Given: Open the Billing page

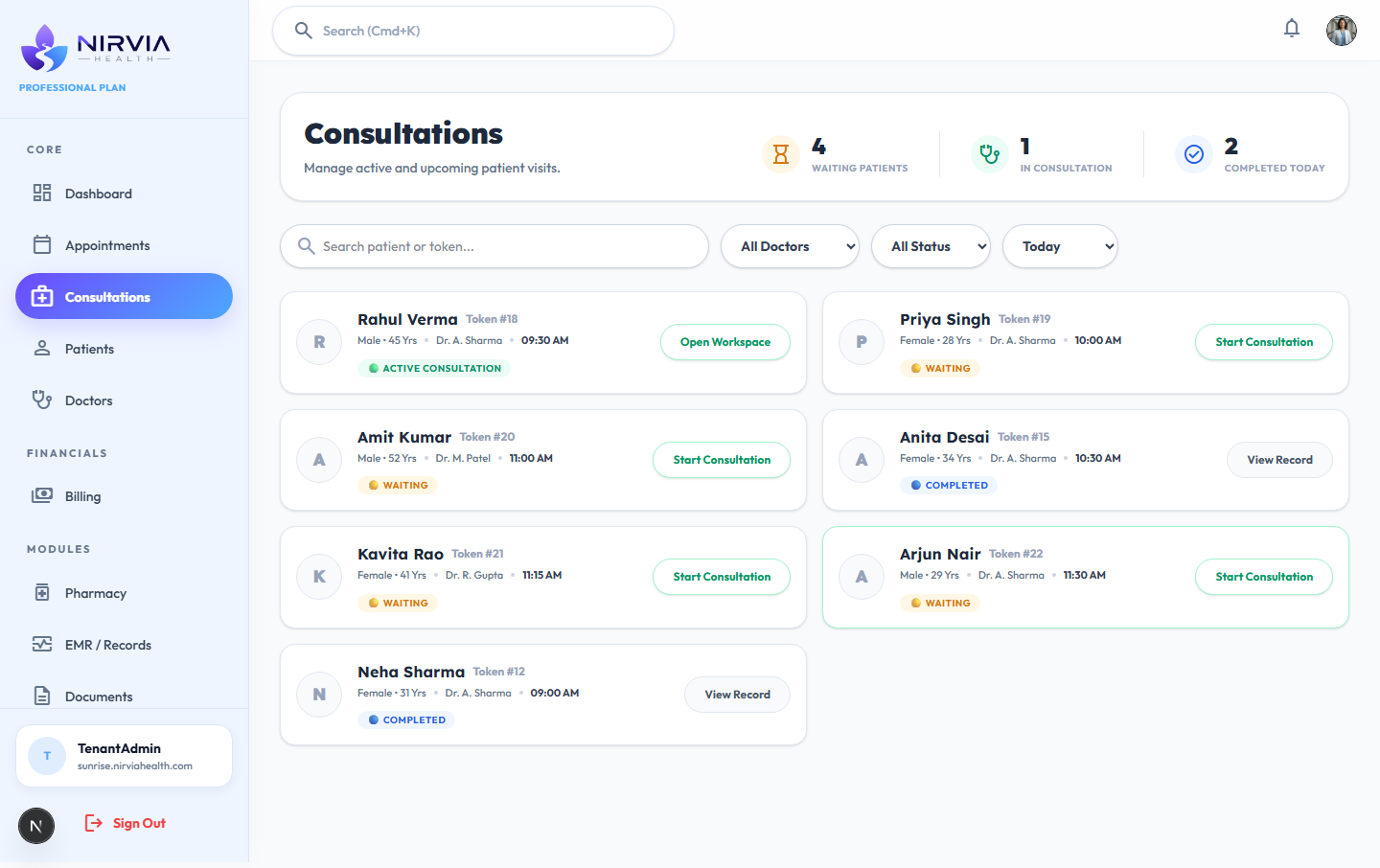Looking at the screenshot, I should [x=125, y=496].
